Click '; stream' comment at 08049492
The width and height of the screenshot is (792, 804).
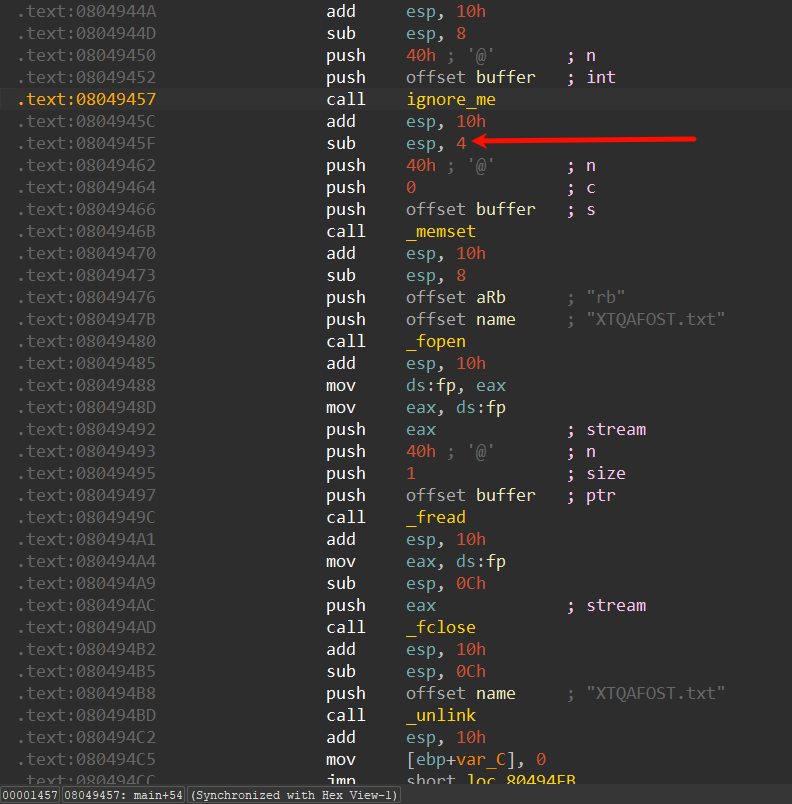pos(606,429)
